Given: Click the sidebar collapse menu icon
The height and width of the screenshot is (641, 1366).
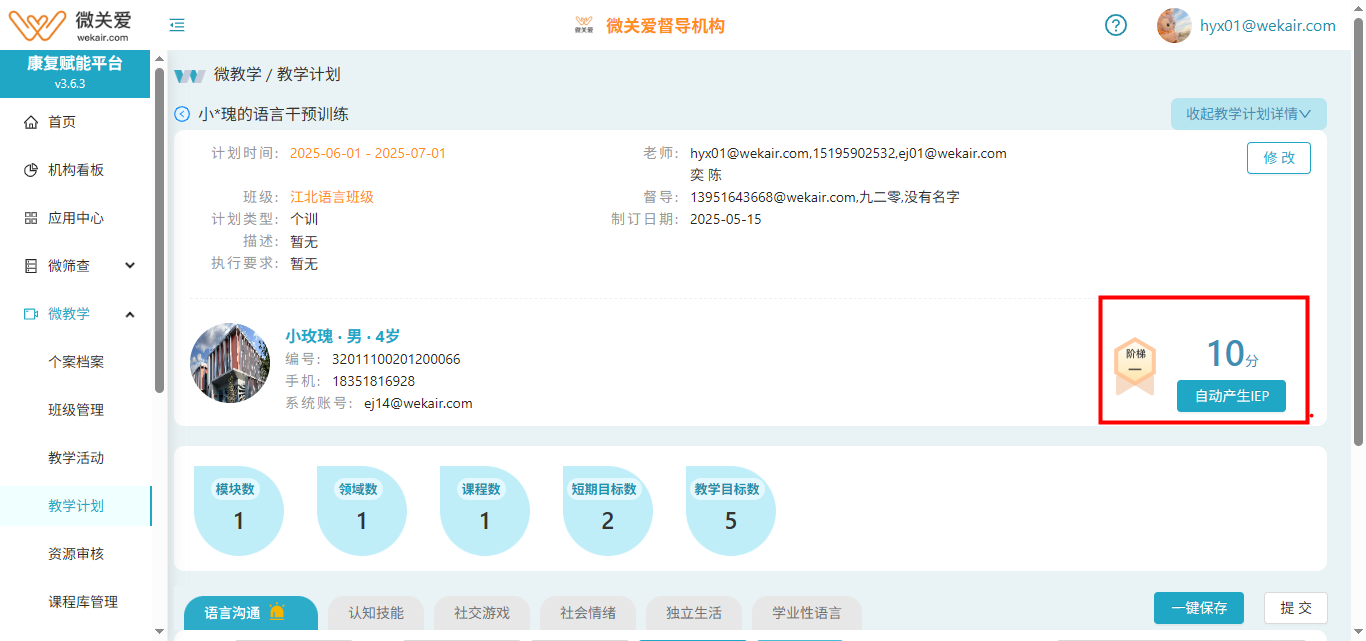Looking at the screenshot, I should click(x=177, y=26).
